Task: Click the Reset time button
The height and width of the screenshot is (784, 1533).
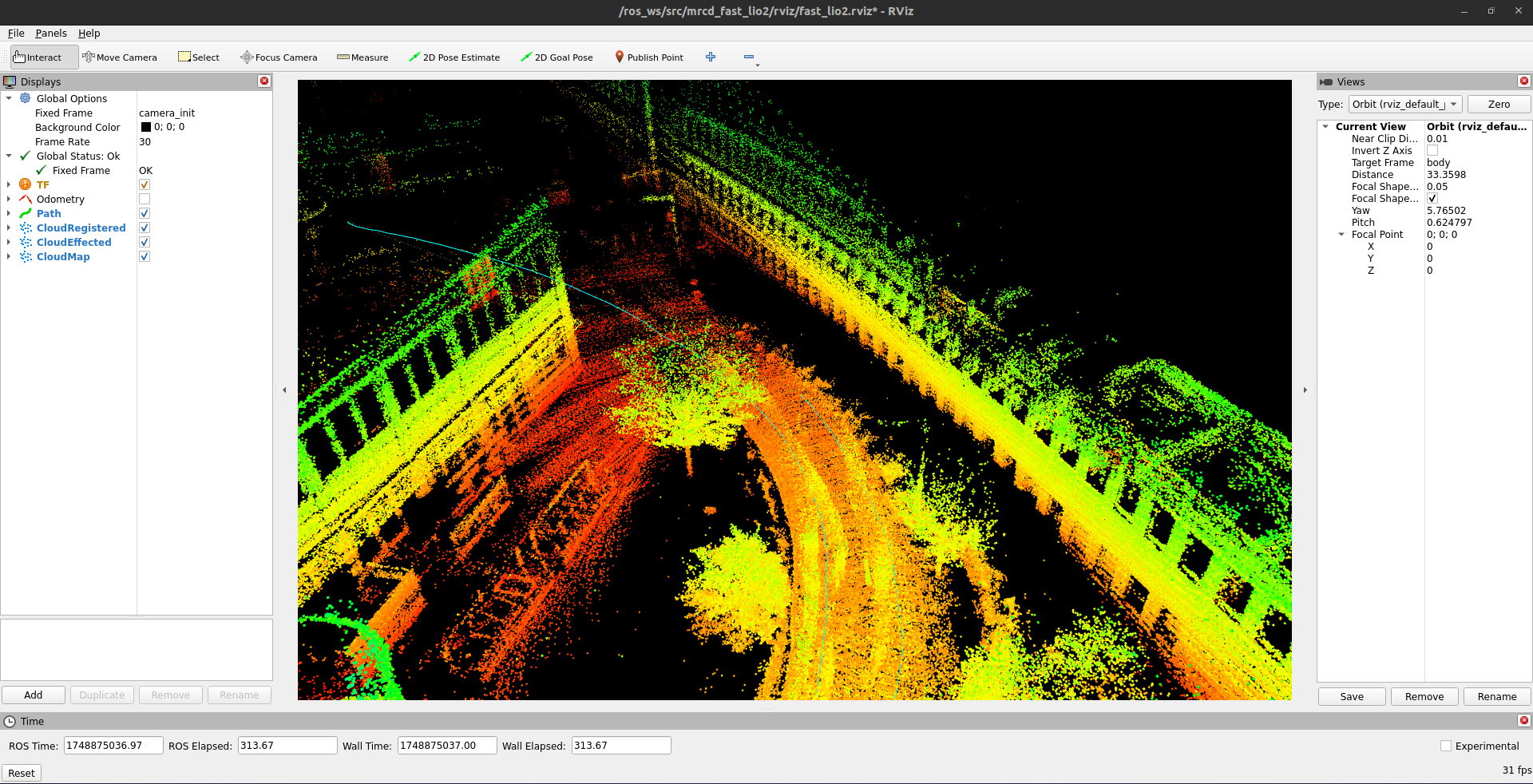Action: [22, 773]
